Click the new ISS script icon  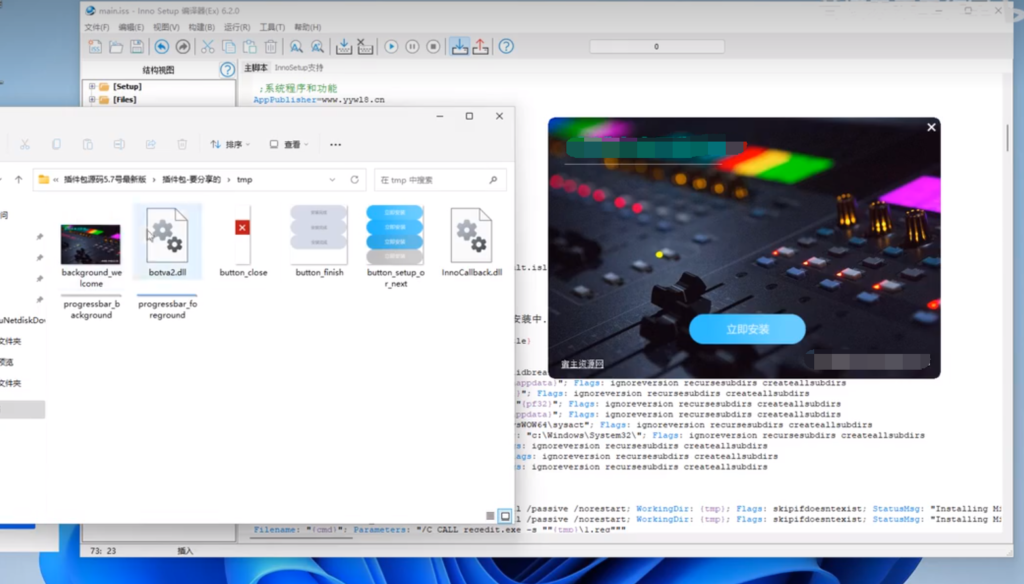click(95, 47)
